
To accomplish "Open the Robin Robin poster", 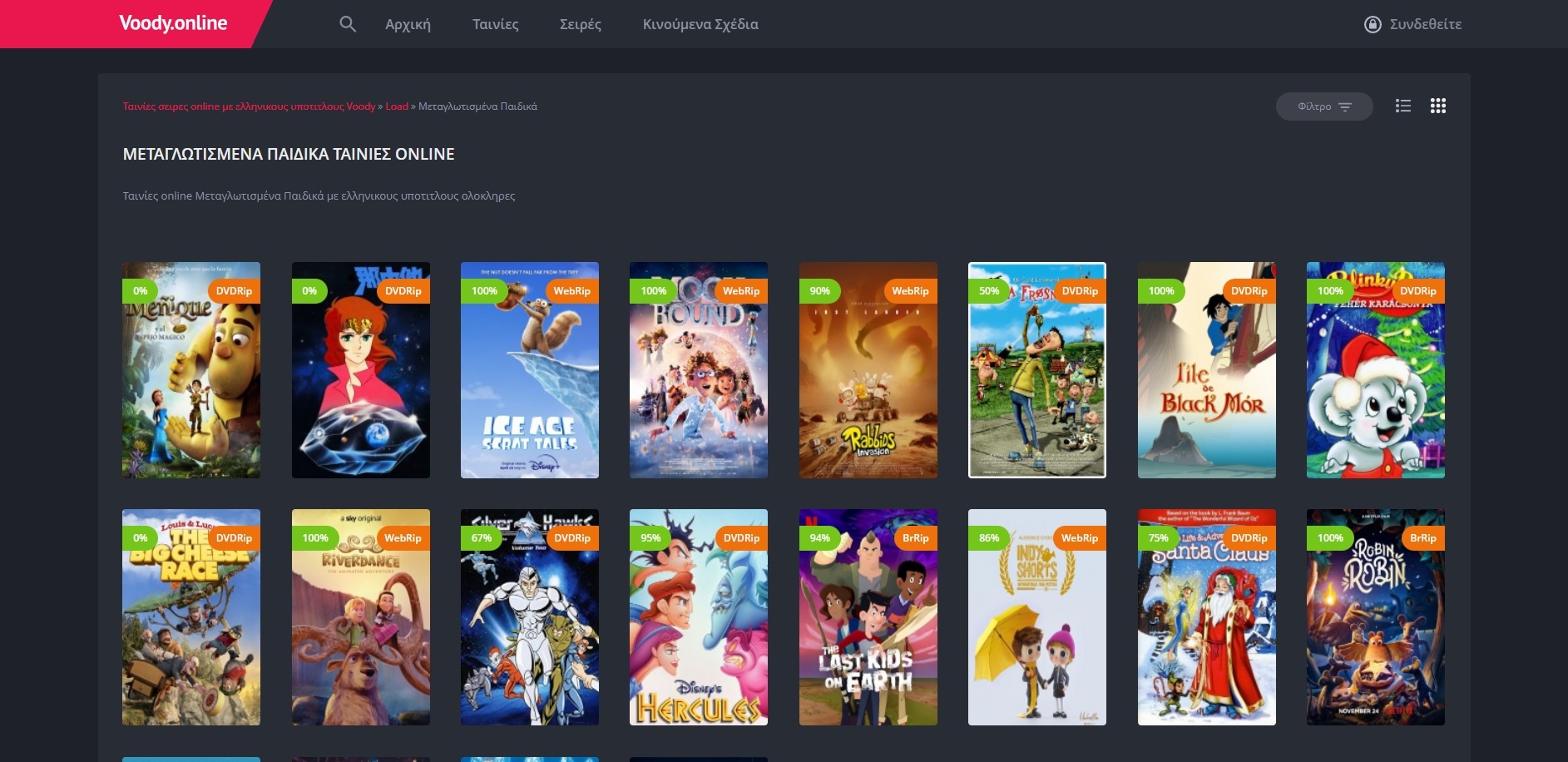I will tap(1376, 617).
